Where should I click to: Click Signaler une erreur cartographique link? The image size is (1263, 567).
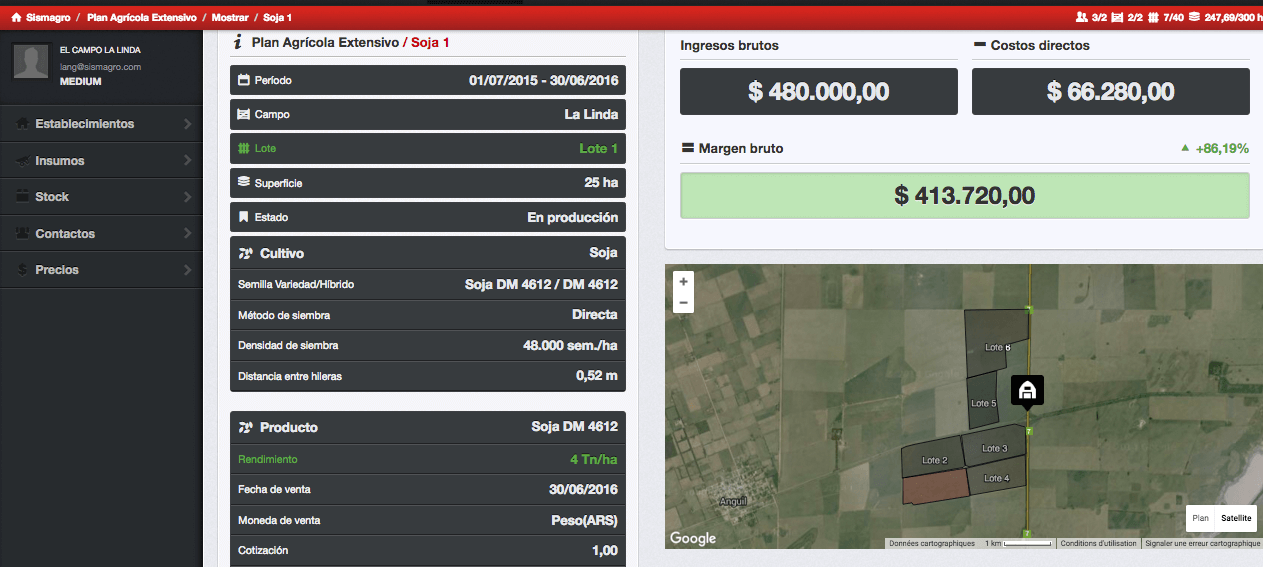(1202, 543)
